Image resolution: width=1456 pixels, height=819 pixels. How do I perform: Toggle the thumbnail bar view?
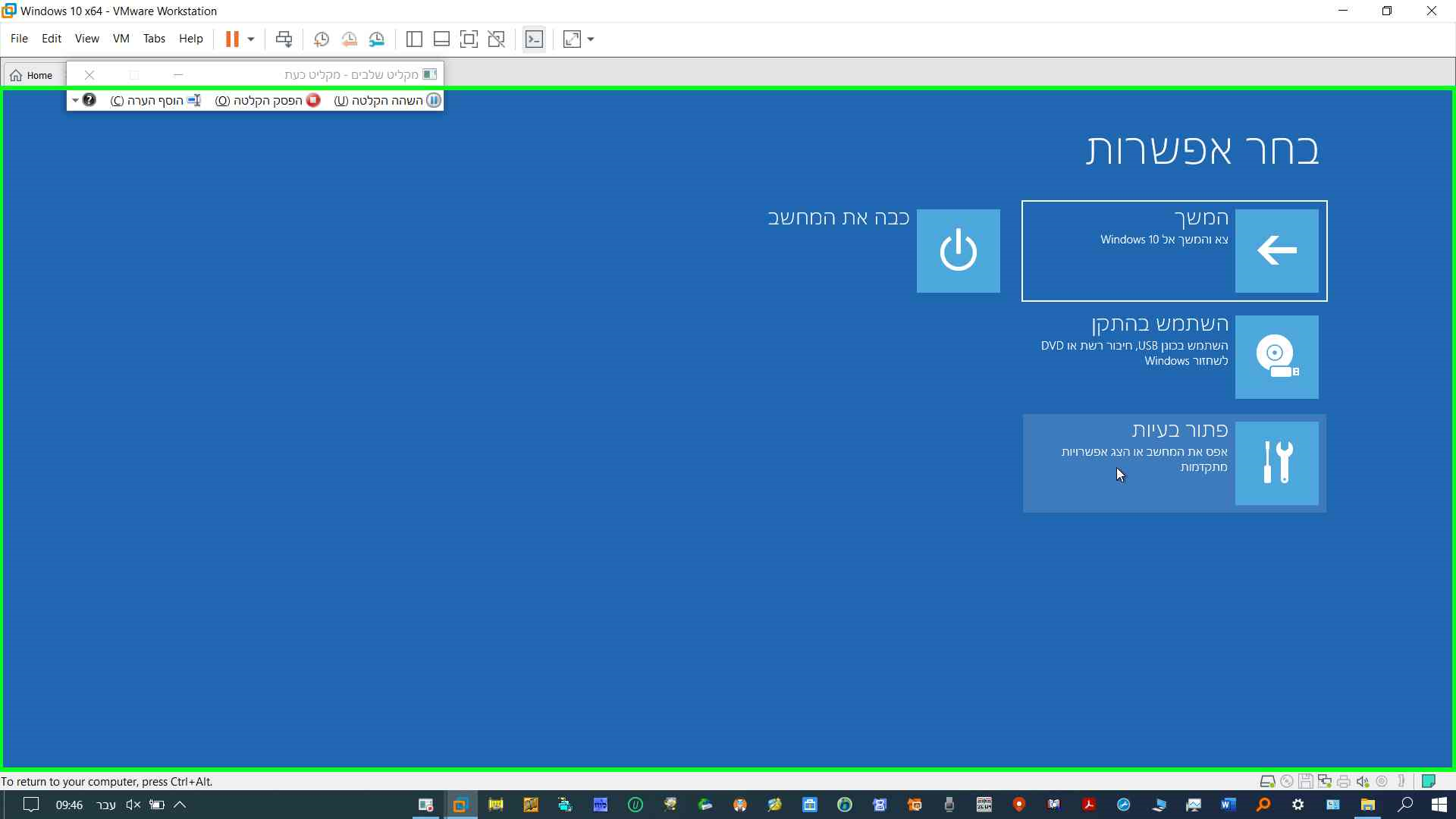click(x=441, y=39)
